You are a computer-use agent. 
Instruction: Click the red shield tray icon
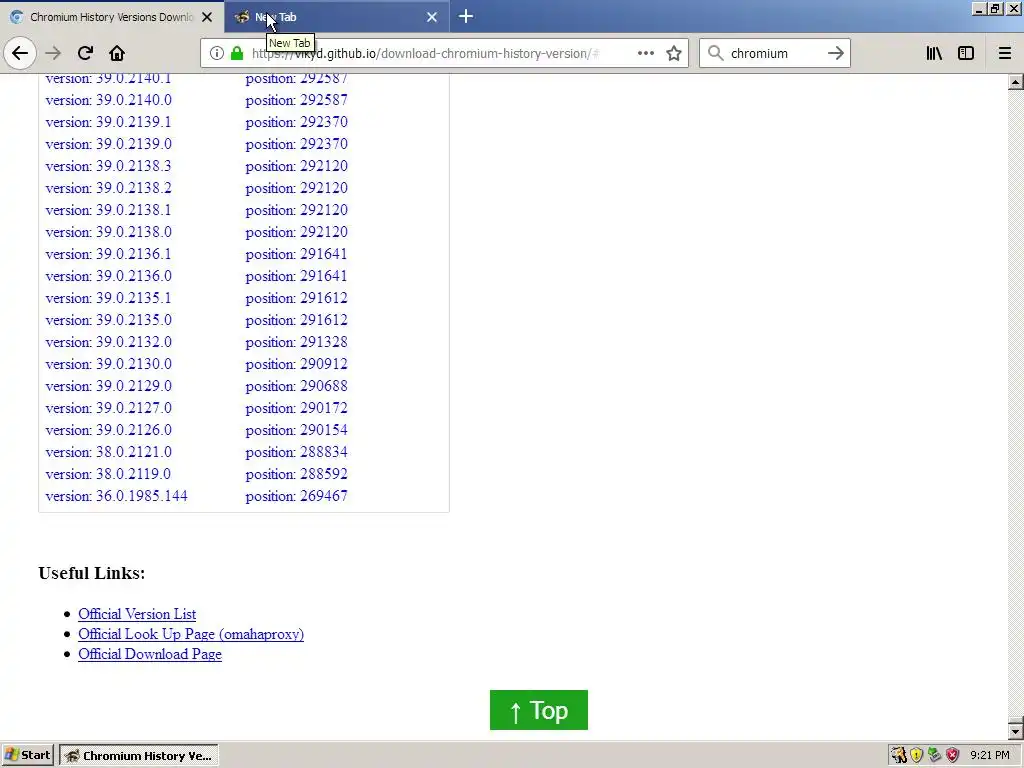coord(952,756)
